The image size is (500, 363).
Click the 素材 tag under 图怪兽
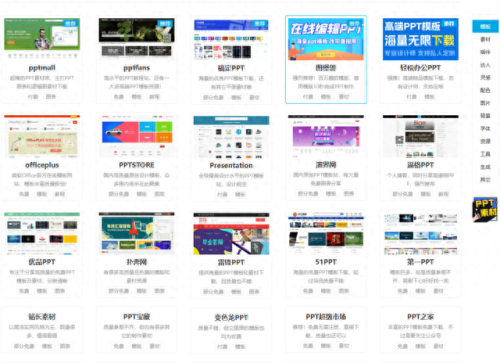(x=344, y=97)
